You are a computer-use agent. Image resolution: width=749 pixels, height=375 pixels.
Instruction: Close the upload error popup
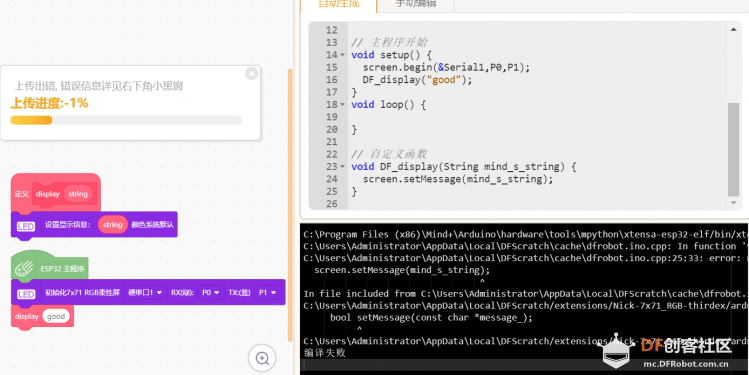click(x=251, y=73)
